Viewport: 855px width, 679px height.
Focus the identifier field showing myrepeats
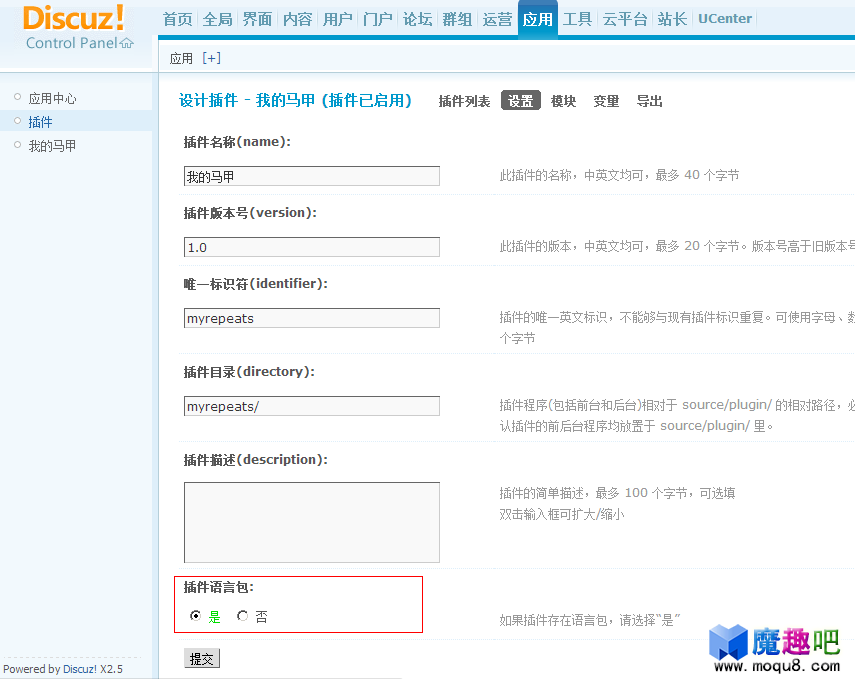pos(312,318)
